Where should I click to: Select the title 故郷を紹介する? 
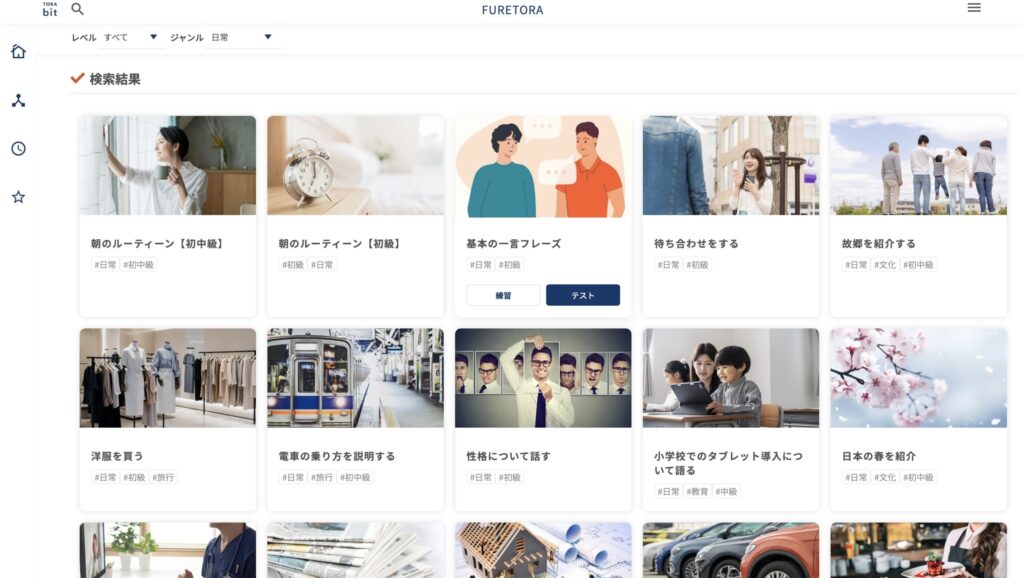coord(878,244)
